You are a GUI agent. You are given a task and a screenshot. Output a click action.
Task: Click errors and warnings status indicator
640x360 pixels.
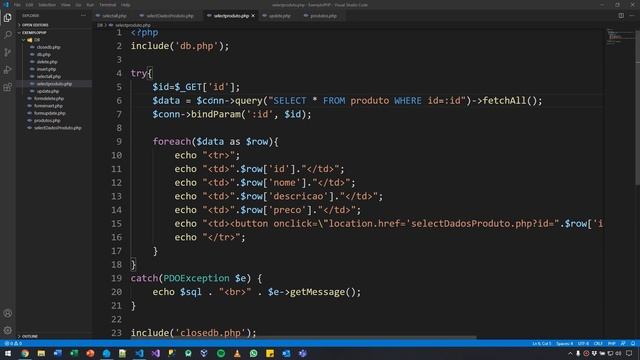(x=13, y=344)
